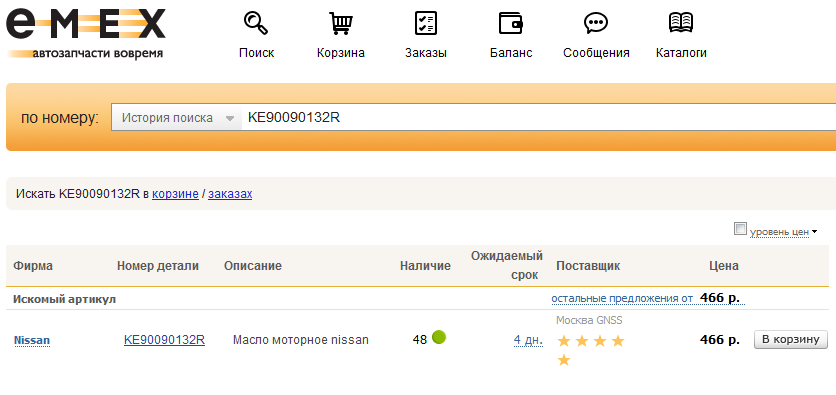Viewport: 836px width, 395px height.
Task: Add item with В корзину button
Action: 790,340
